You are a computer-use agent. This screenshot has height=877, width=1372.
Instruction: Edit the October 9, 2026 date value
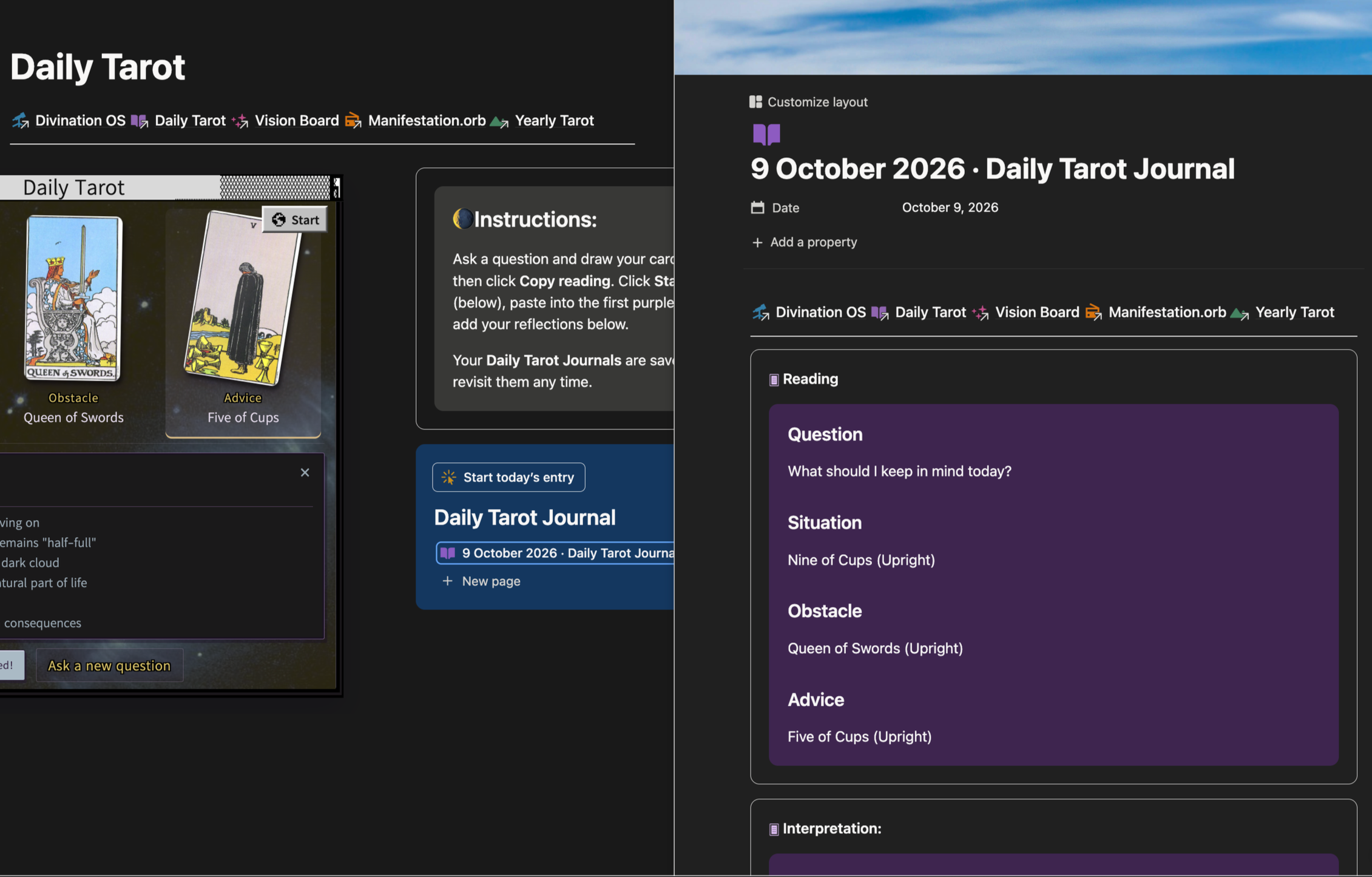(x=950, y=208)
